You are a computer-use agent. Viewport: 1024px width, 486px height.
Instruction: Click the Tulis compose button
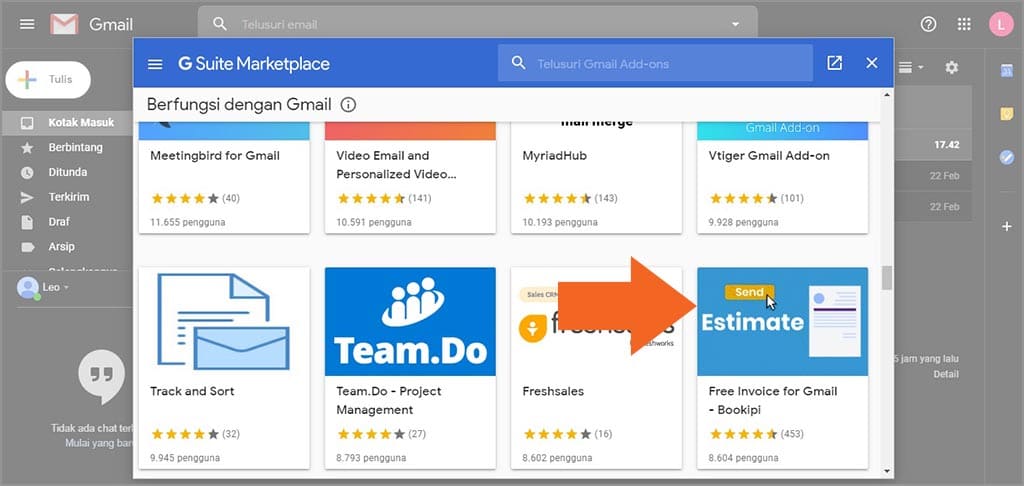pos(48,80)
